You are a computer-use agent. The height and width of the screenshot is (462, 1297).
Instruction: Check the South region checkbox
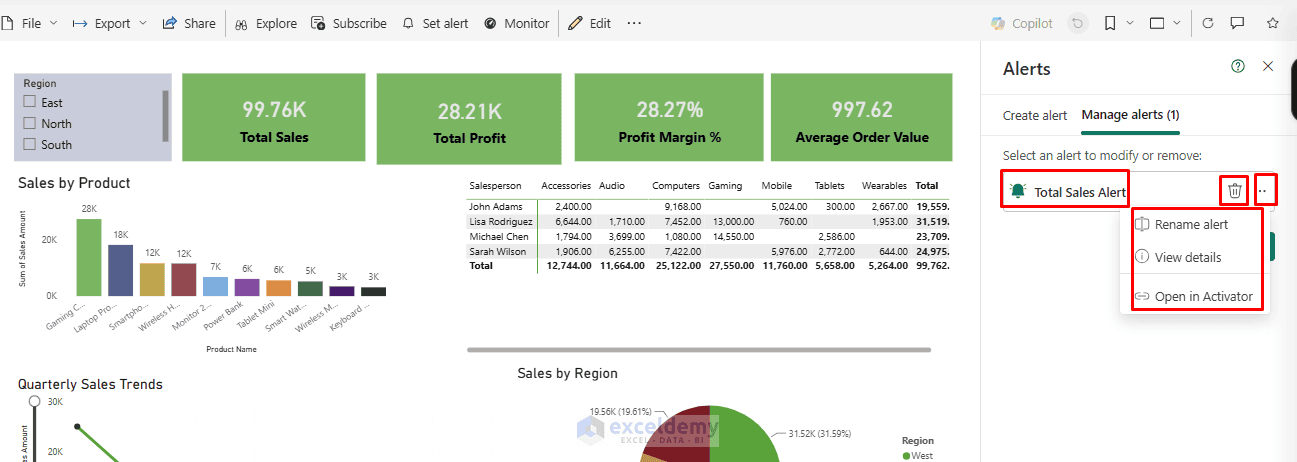point(30,144)
